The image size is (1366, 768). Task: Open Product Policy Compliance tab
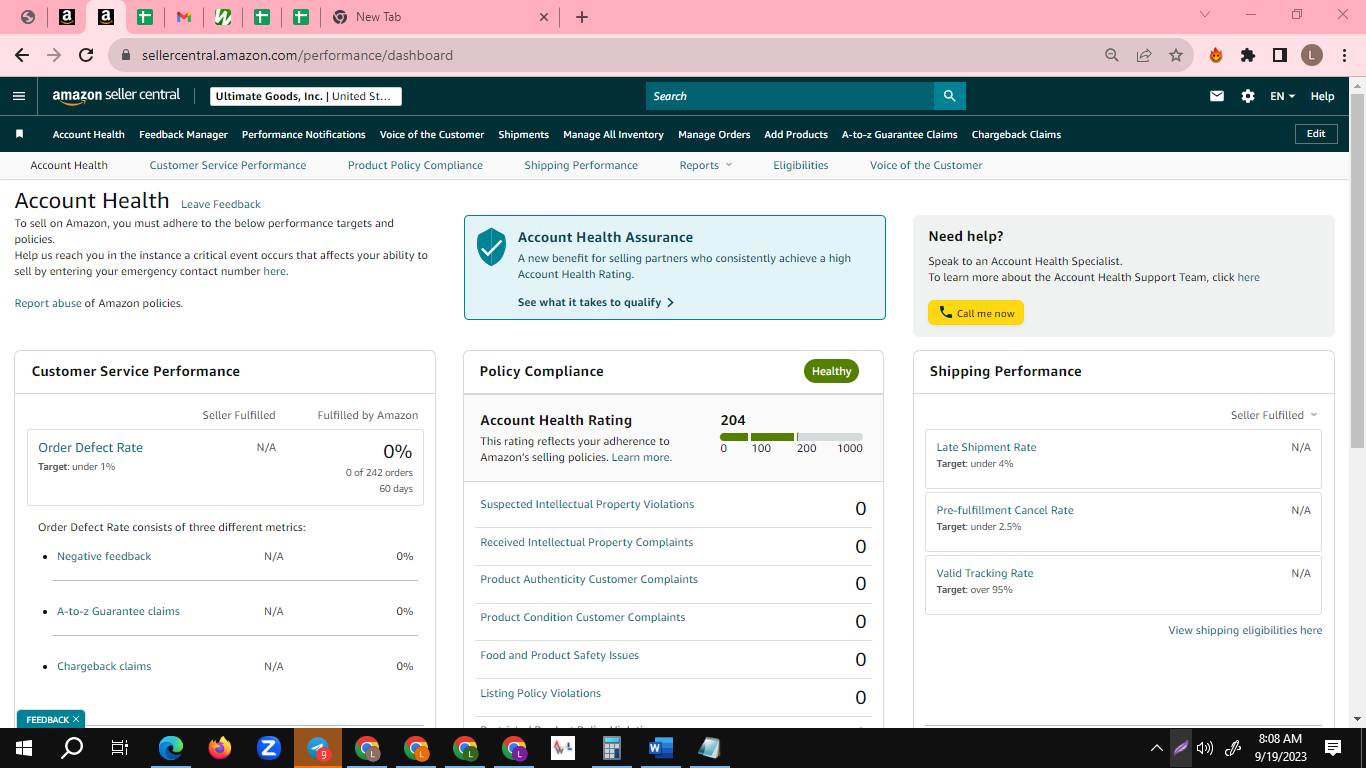coord(415,165)
